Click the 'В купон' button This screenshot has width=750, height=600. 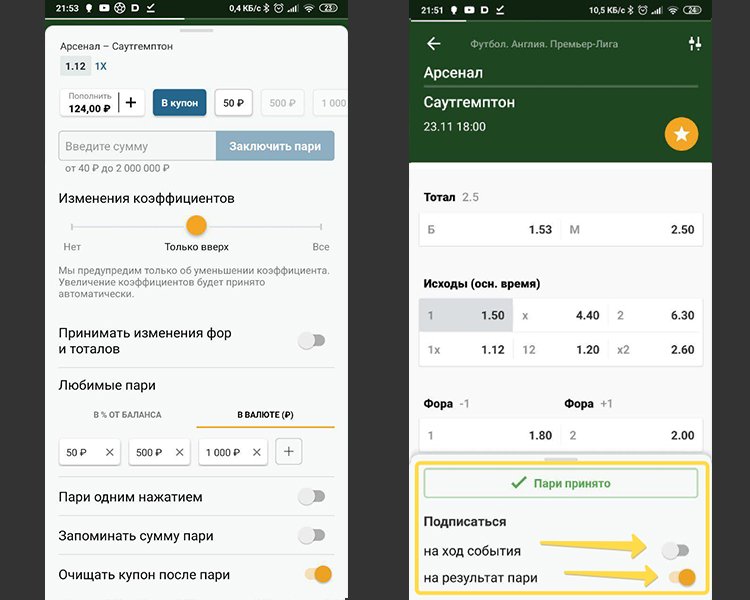179,103
